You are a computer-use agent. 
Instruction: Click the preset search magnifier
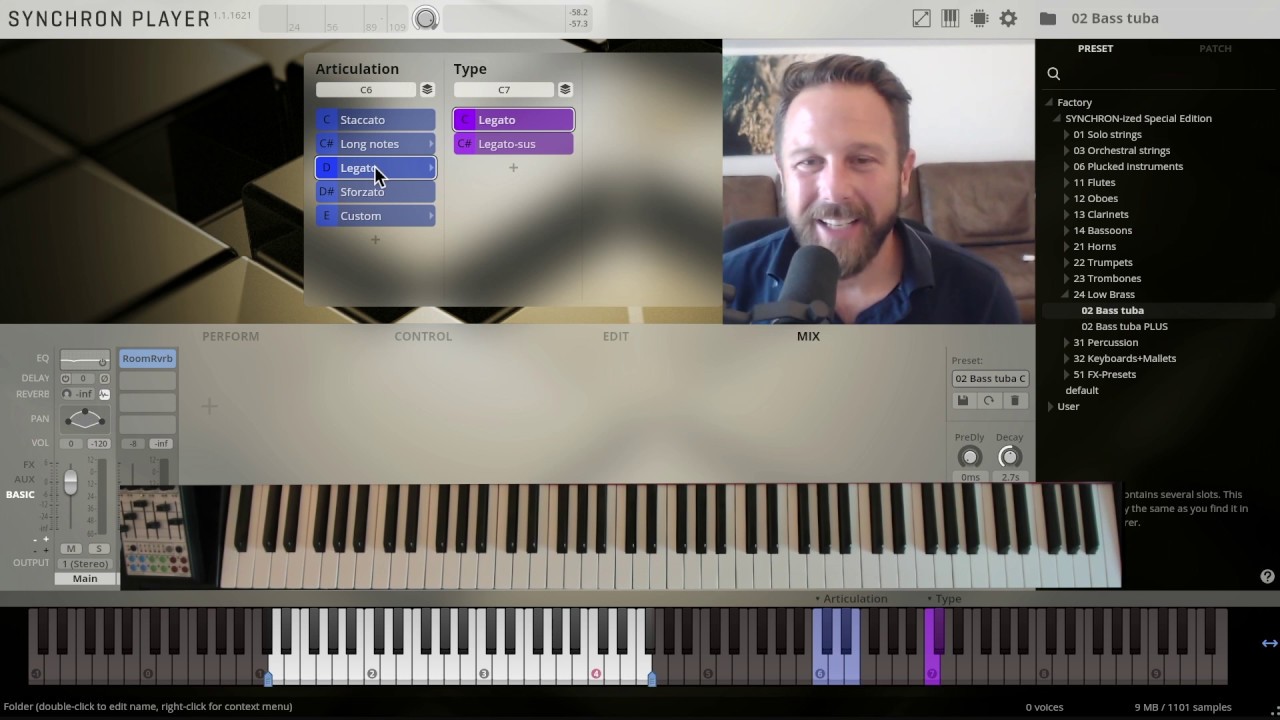click(x=1053, y=73)
